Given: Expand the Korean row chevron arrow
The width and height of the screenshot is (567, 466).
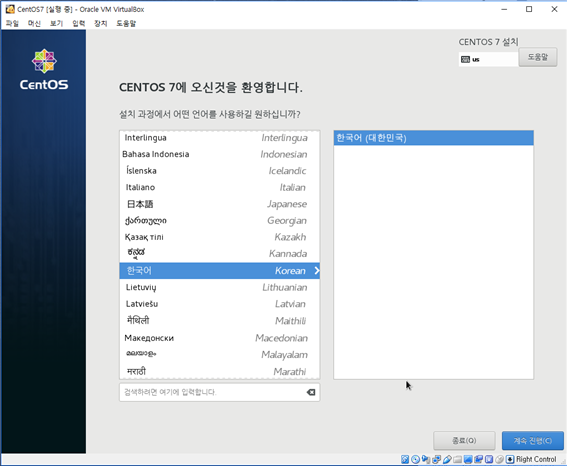Looking at the screenshot, I should pyautogui.click(x=317, y=270).
